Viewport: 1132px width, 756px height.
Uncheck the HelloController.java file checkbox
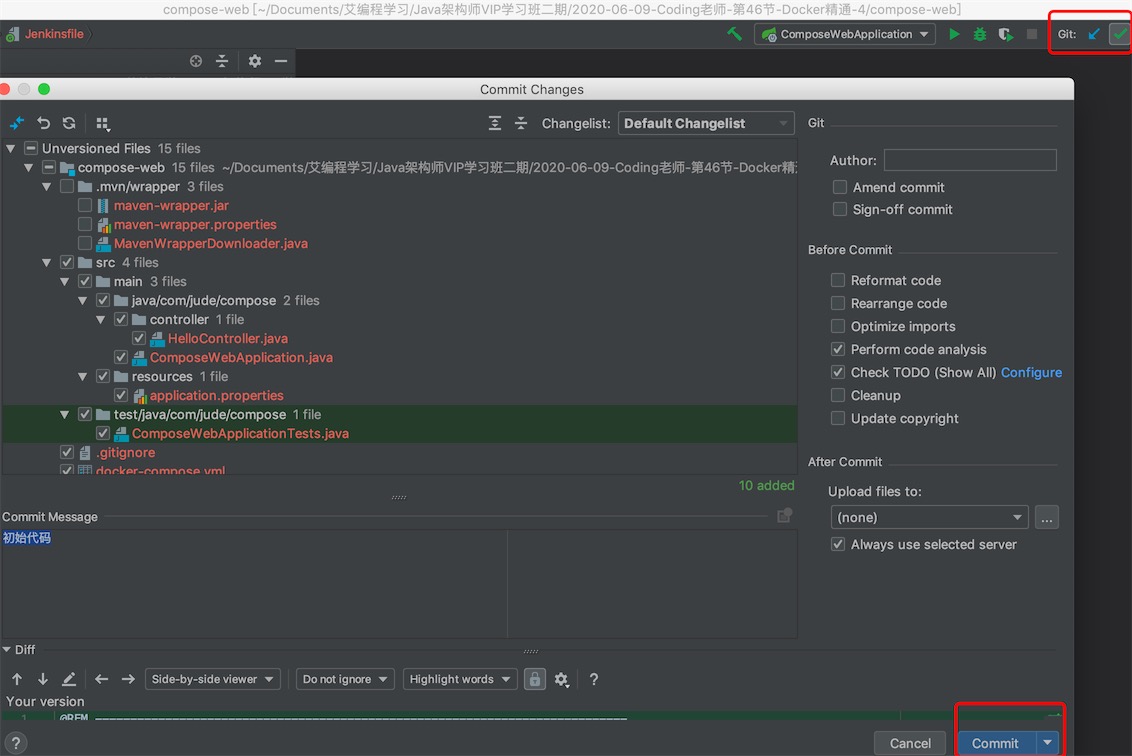(x=139, y=339)
